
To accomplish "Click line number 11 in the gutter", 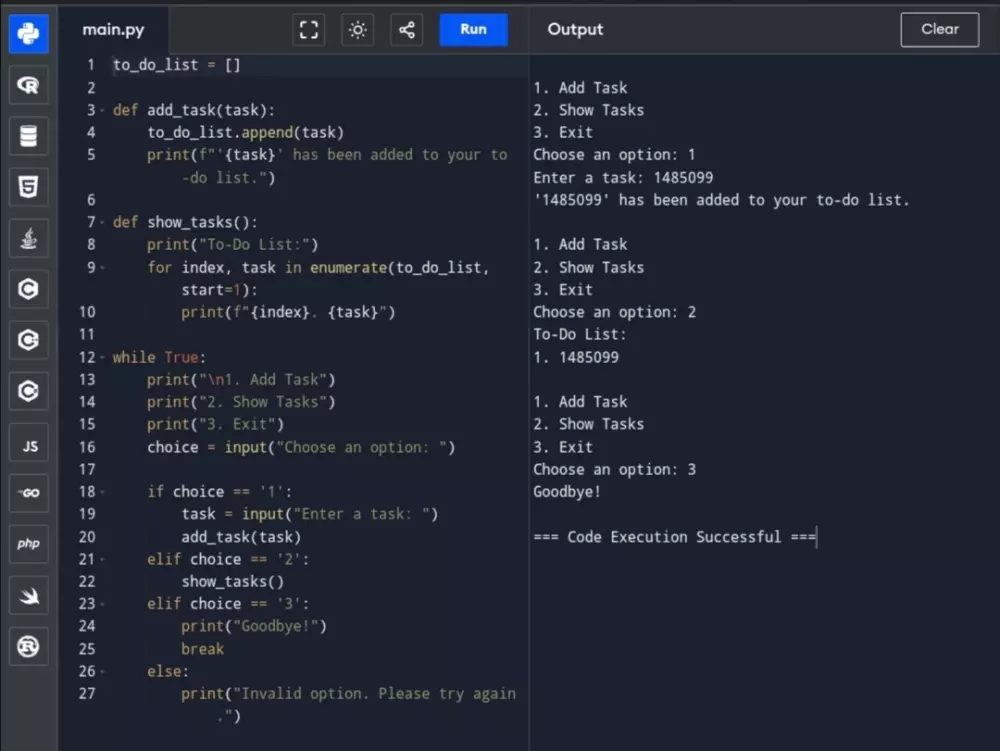I will (x=87, y=335).
